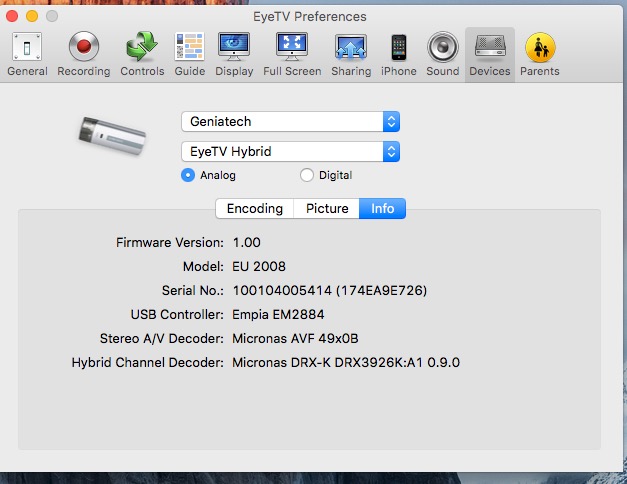Click the Firmware Version label
627x484 pixels.
[x=170, y=242]
